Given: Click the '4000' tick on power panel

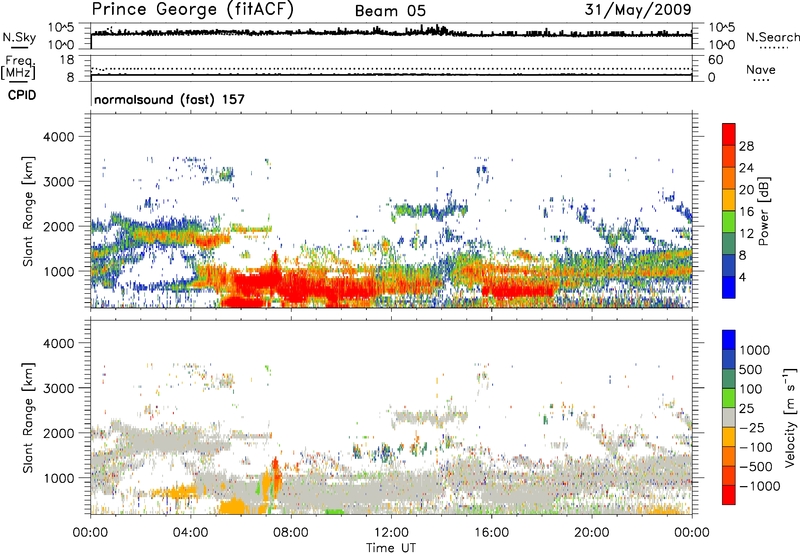Looking at the screenshot, I should click(58, 137).
